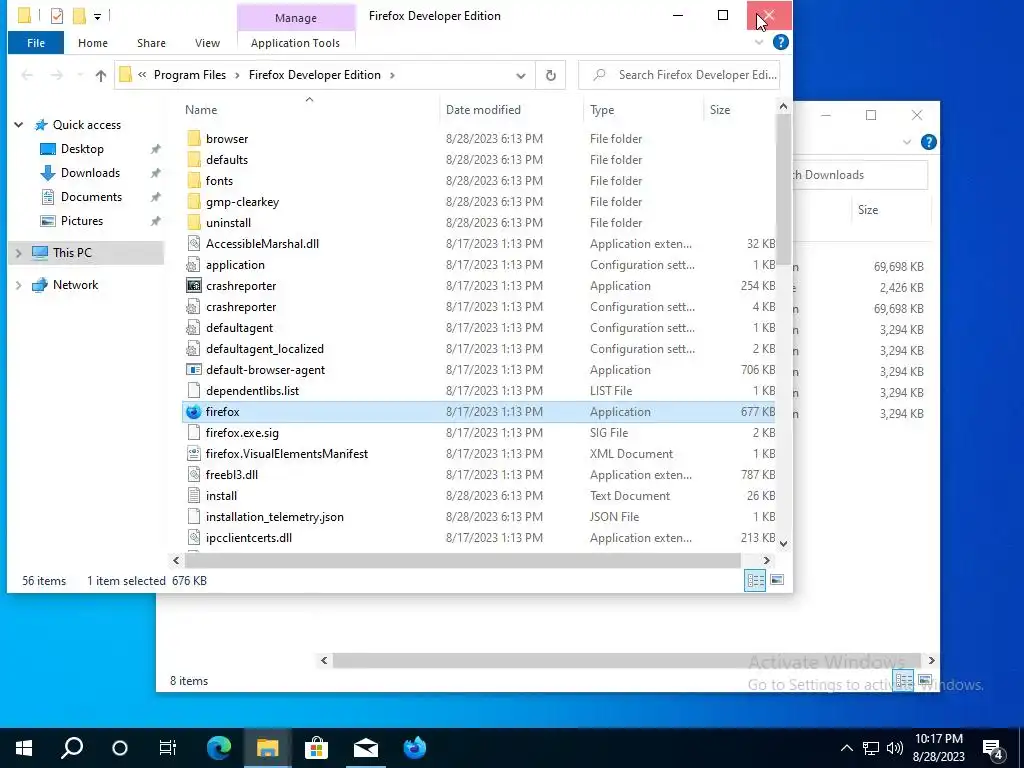Select the Manage contextual tab

[296, 18]
